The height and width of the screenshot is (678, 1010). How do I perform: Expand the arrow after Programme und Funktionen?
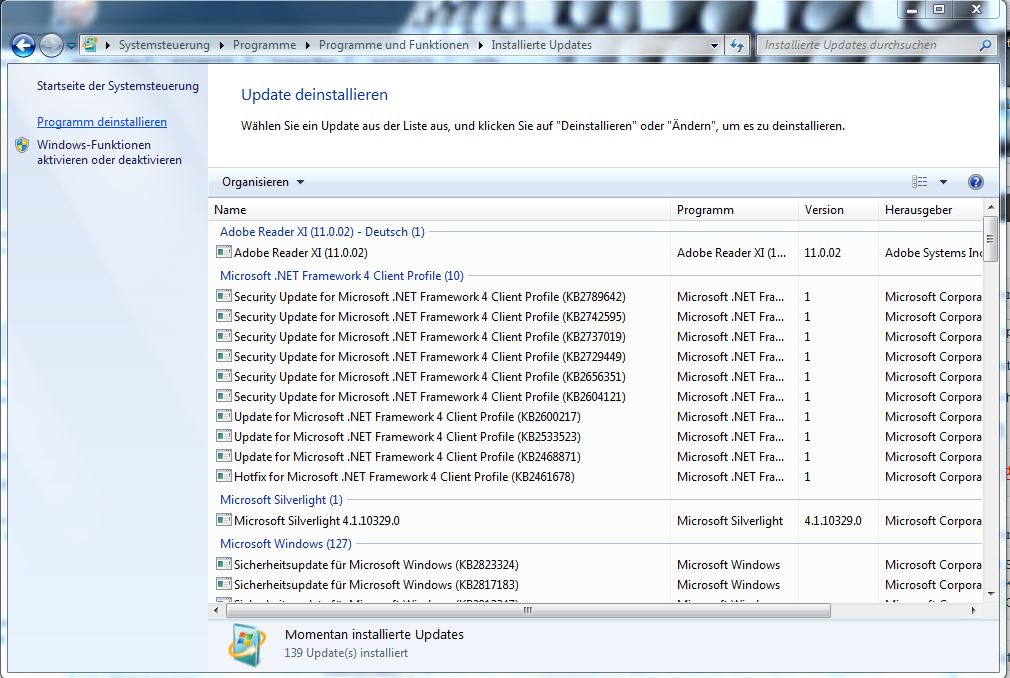pyautogui.click(x=481, y=45)
